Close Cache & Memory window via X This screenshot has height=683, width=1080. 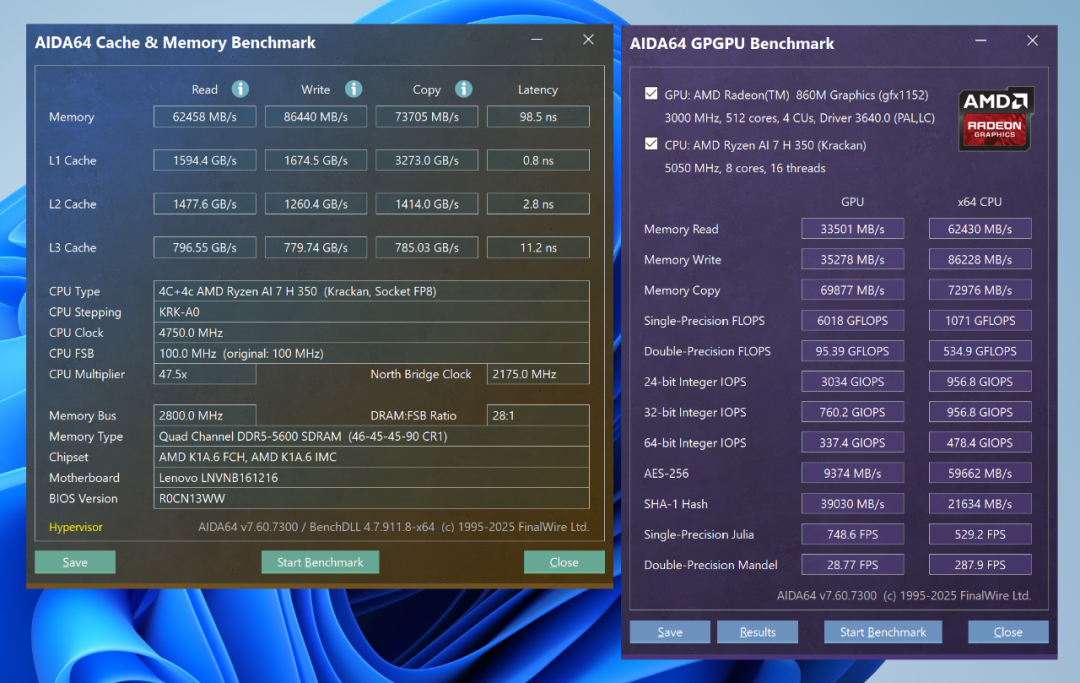click(588, 40)
